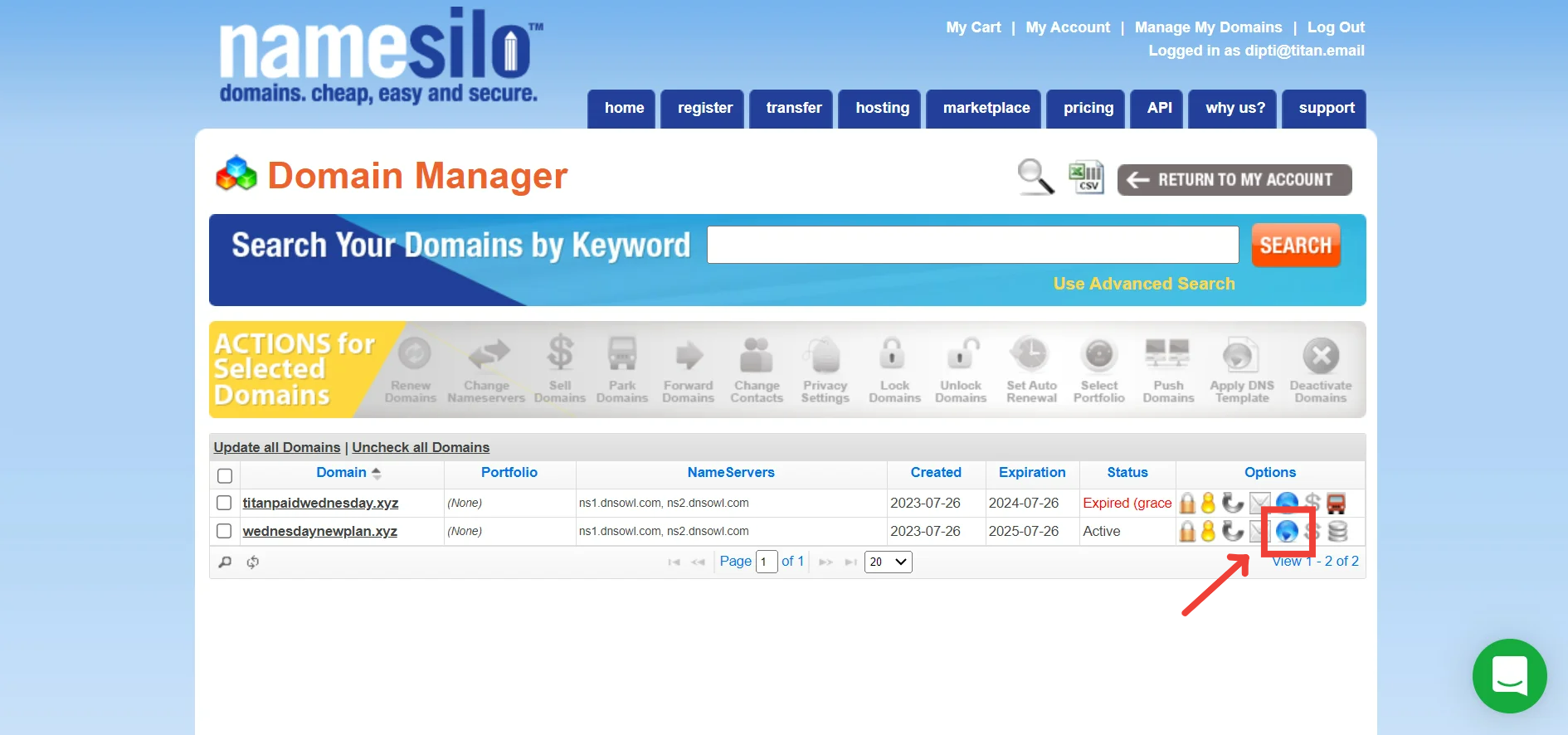The height and width of the screenshot is (735, 1568).
Task: Open the hosting navigation tab
Action: pos(879,109)
